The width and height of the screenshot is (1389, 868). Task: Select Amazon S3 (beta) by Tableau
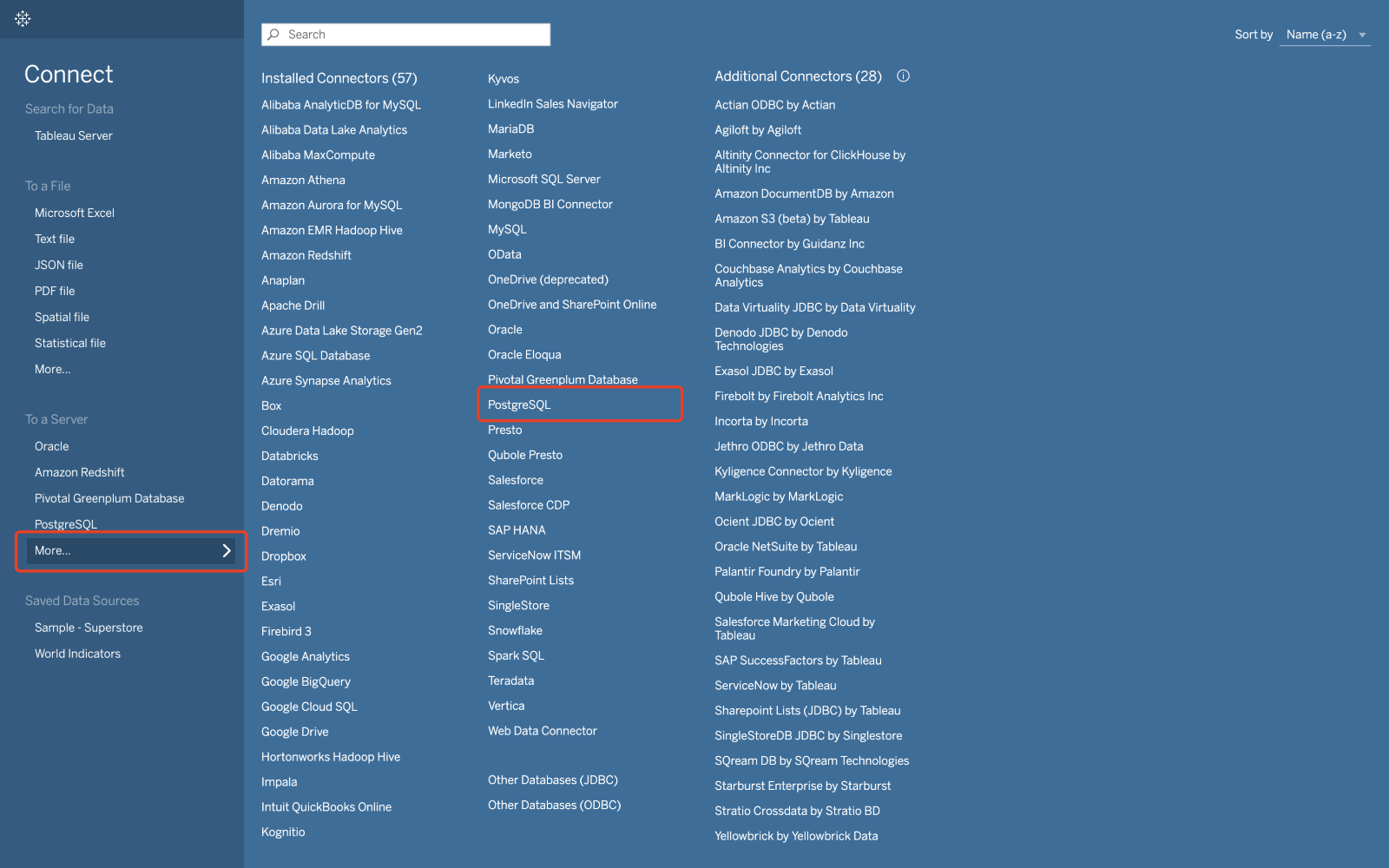point(792,219)
